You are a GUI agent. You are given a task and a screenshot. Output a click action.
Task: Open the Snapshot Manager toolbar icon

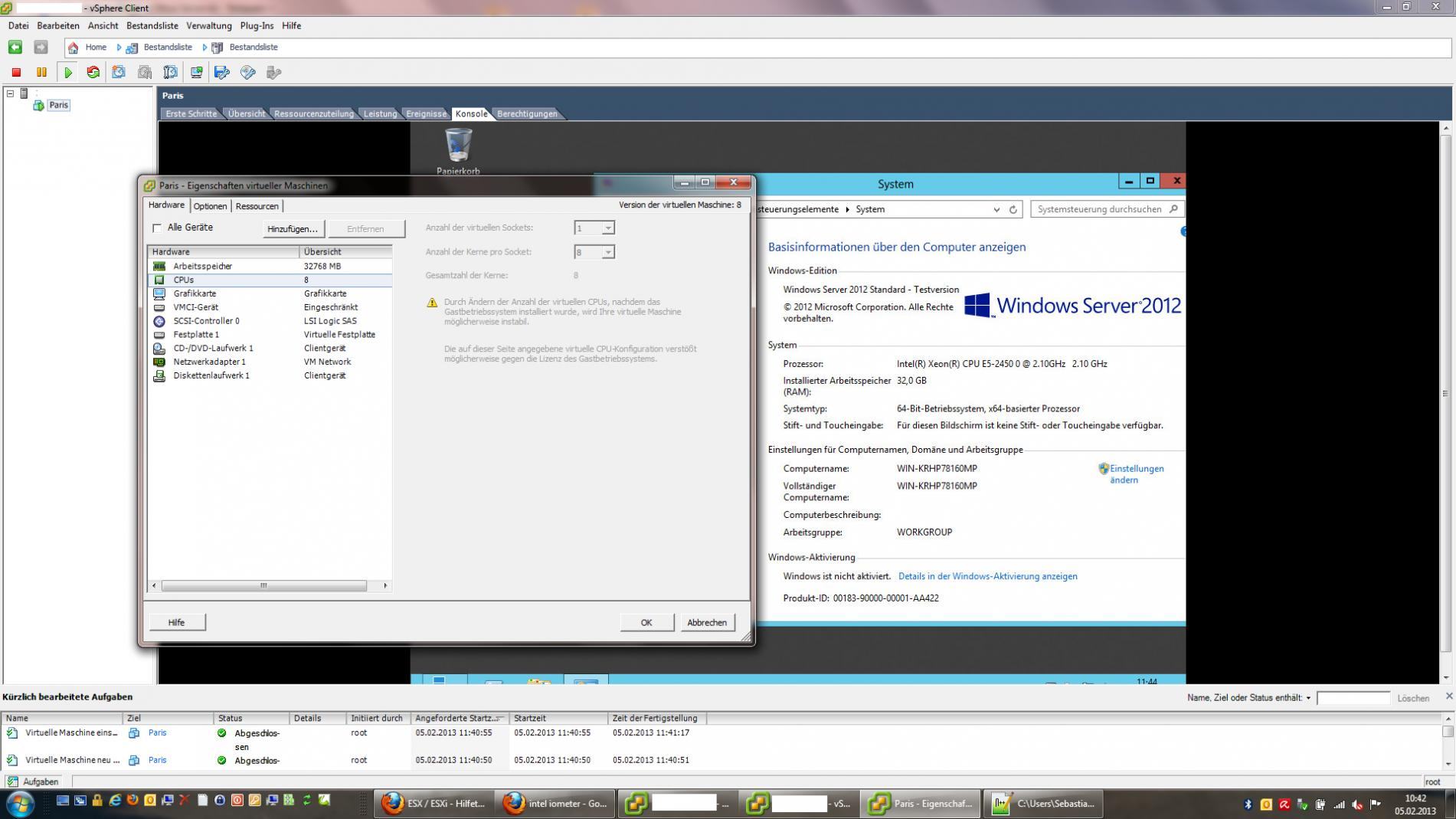tap(170, 72)
